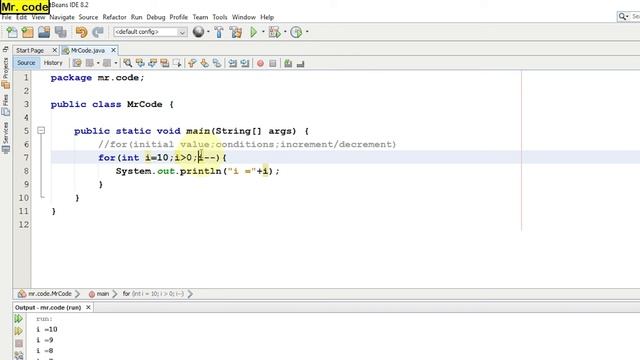
Task: Switch to the Start Page tab
Action: 30,50
